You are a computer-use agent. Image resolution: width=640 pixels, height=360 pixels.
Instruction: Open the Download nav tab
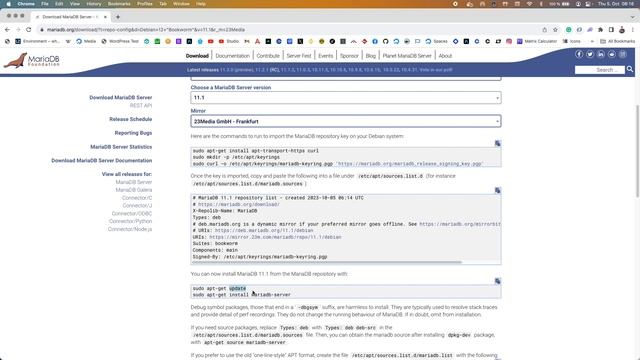point(197,56)
